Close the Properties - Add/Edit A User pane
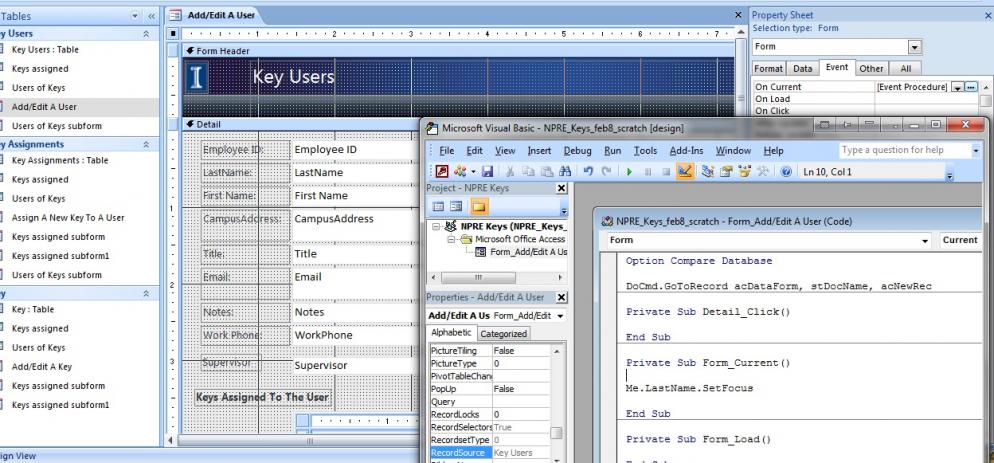 point(562,297)
